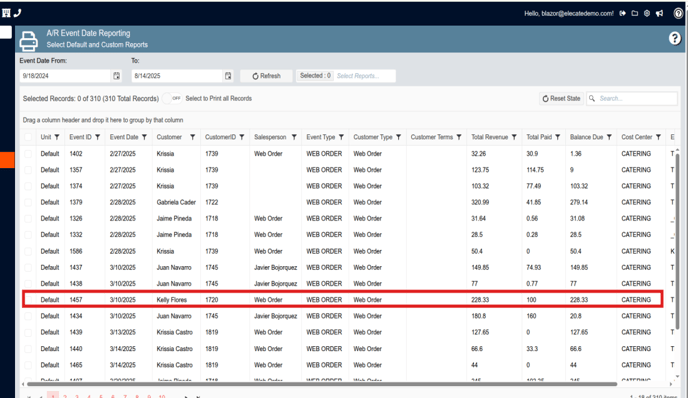
Task: Sort by the Salesperson column header
Action: click(270, 137)
